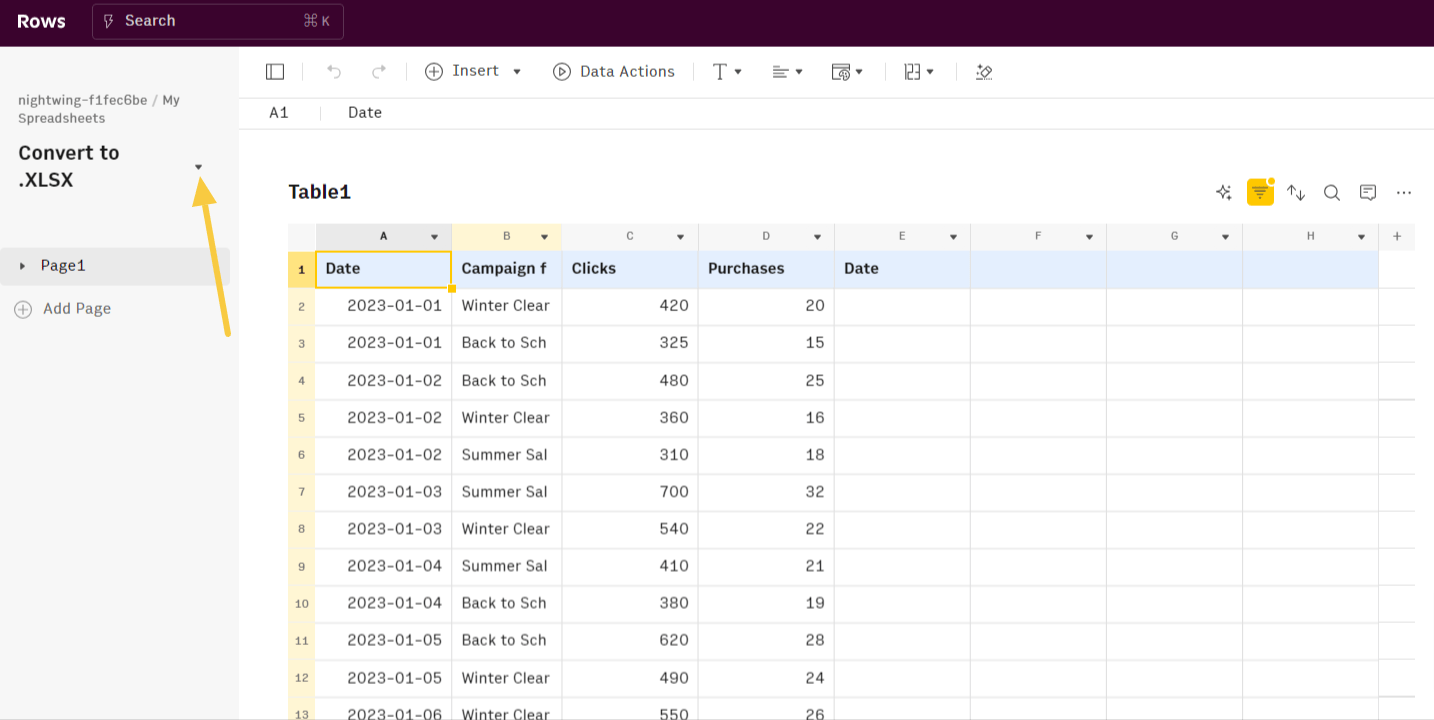The width and height of the screenshot is (1434, 720).
Task: Select the Purchases header cell
Action: (766, 269)
